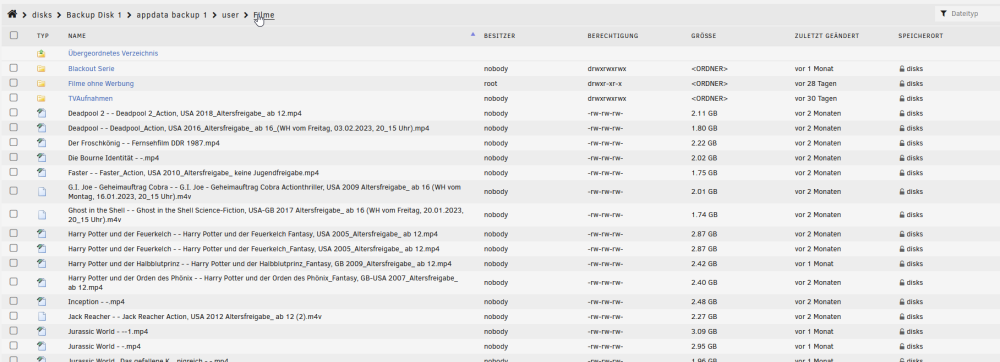Click file icon of Die Bourne Identität
Screen dimensions: 1000x362
coord(41,158)
